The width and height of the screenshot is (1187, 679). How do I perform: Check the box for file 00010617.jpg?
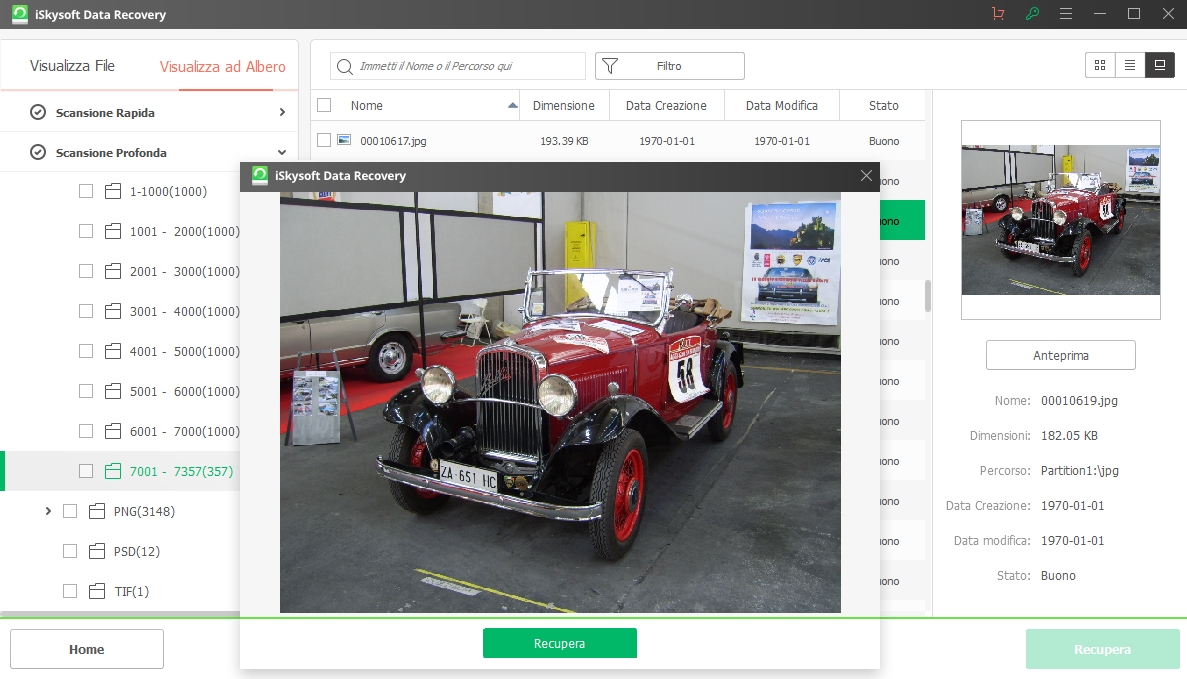(x=324, y=140)
